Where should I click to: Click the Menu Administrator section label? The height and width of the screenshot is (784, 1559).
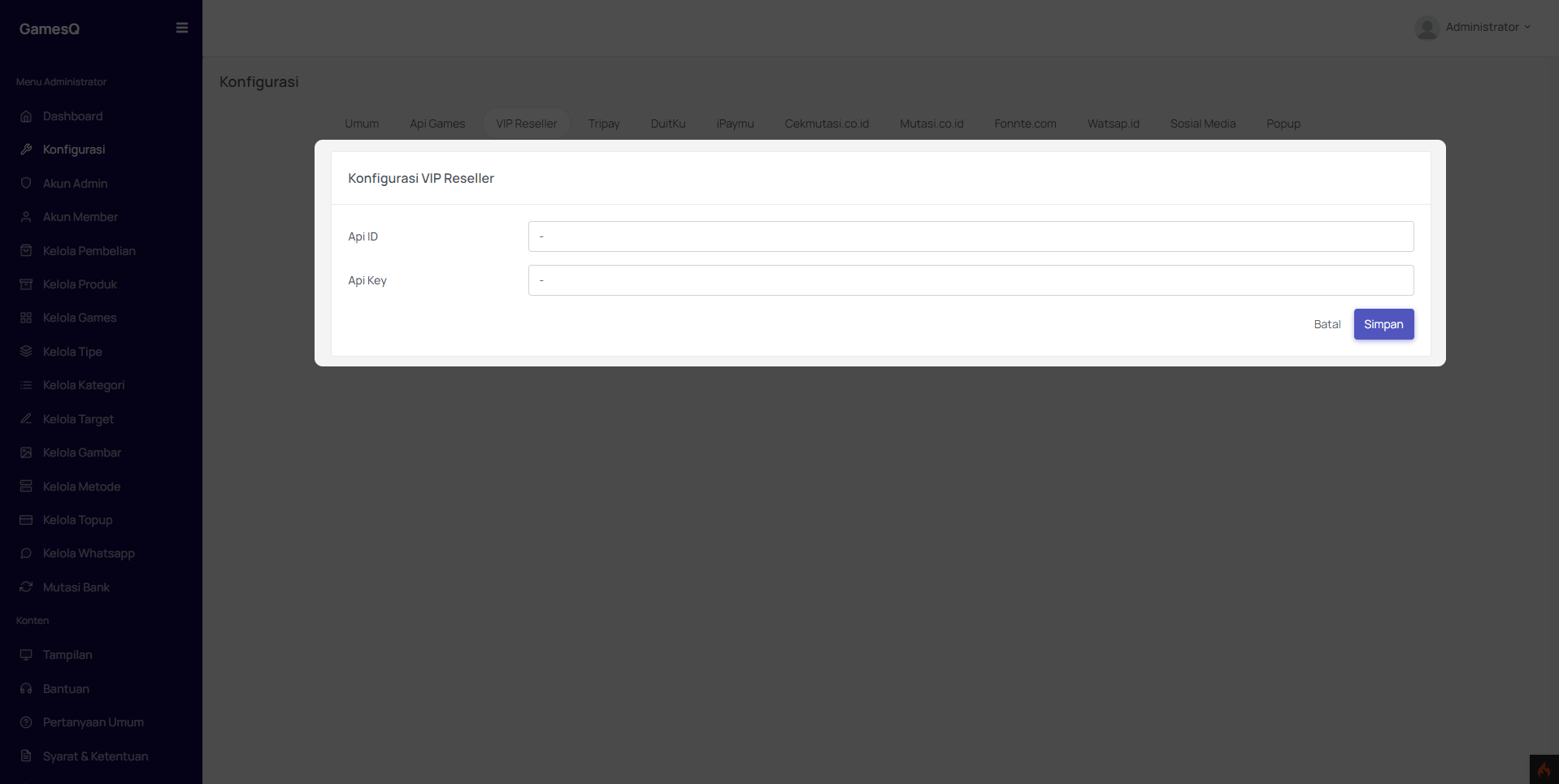[x=61, y=82]
